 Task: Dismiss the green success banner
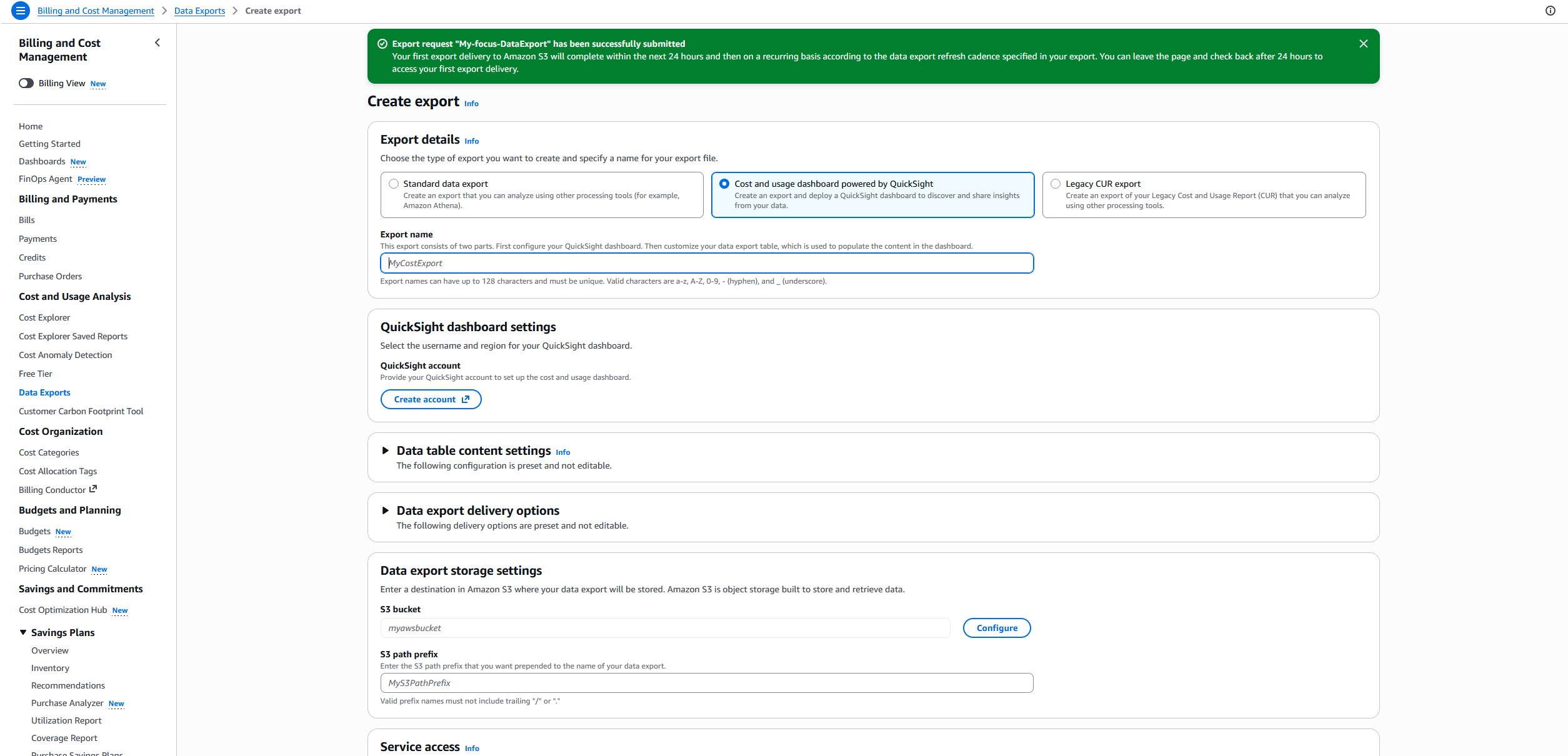(x=1363, y=44)
